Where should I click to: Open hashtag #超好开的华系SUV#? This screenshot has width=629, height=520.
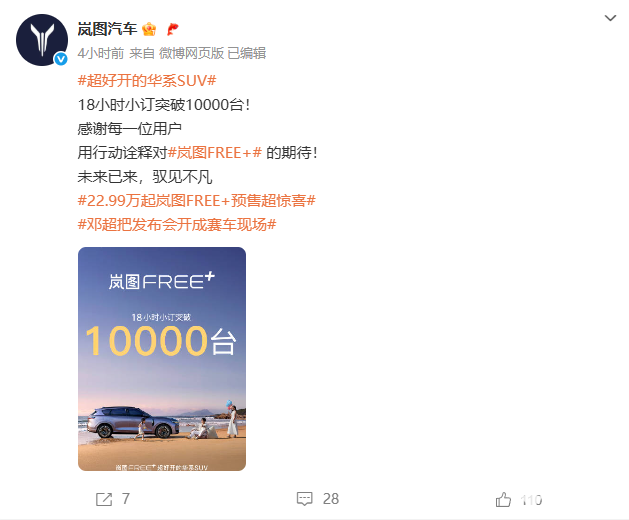pos(147,81)
